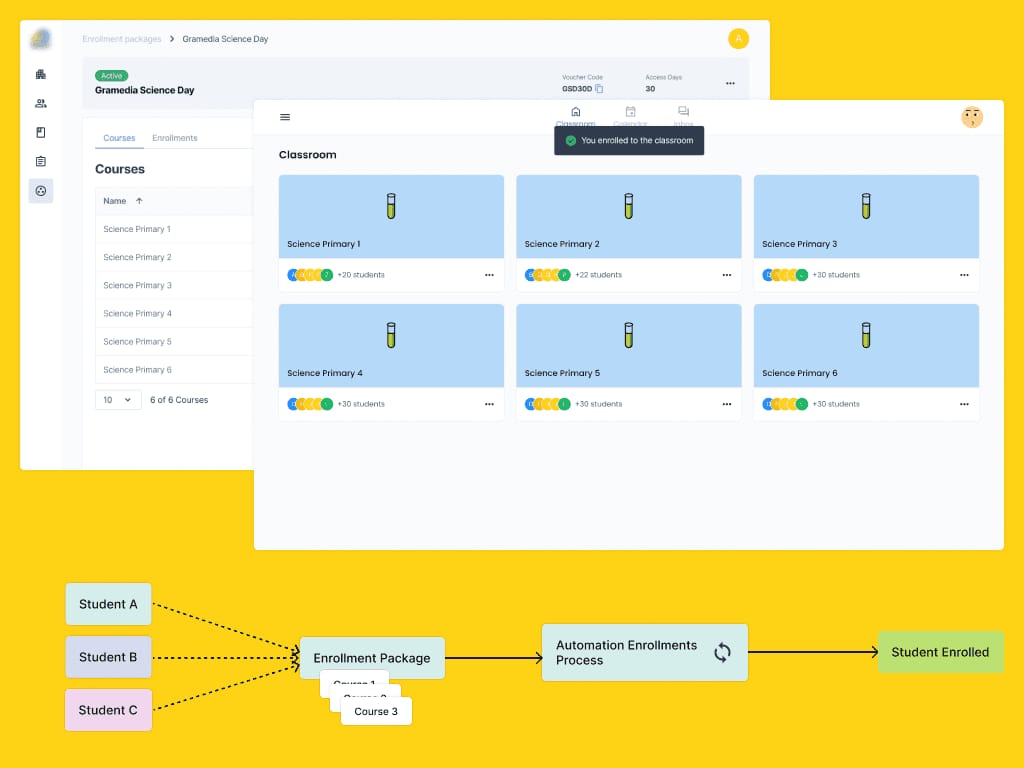Click the Student C box
This screenshot has width=1024, height=768.
coord(108,710)
